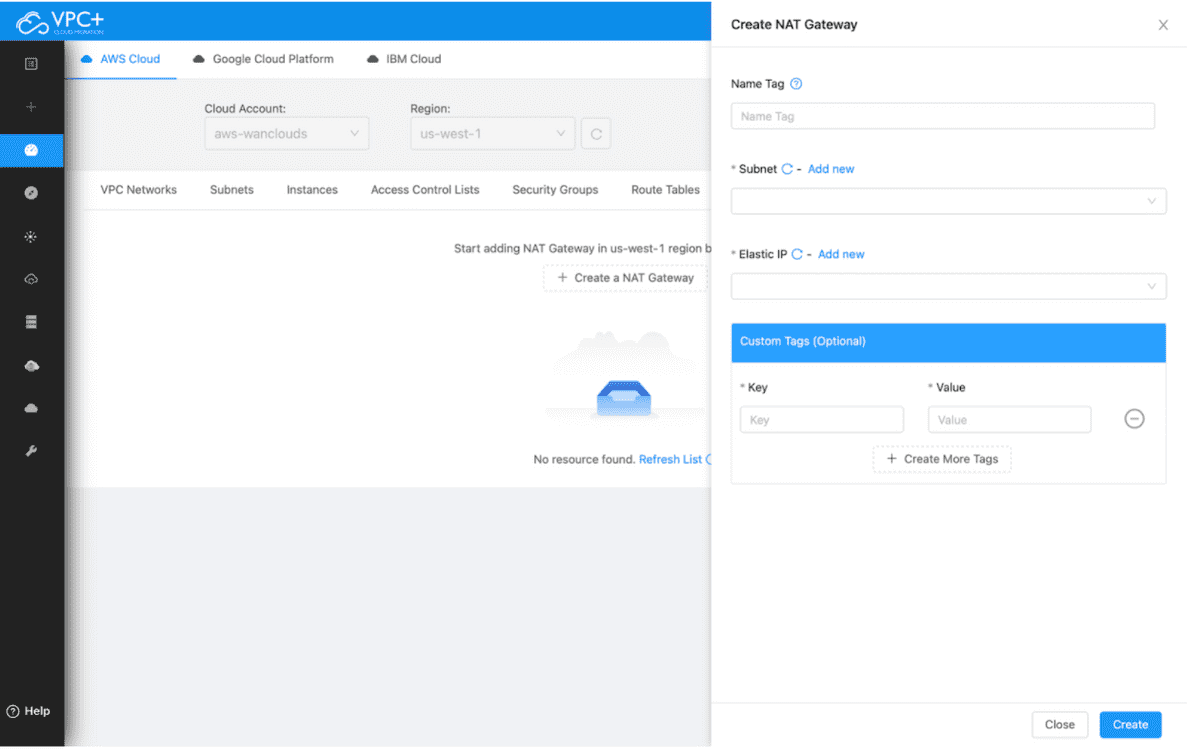This screenshot has height=750, width=1200.
Task: Open the VPC Networks tab
Action: pyautogui.click(x=139, y=190)
